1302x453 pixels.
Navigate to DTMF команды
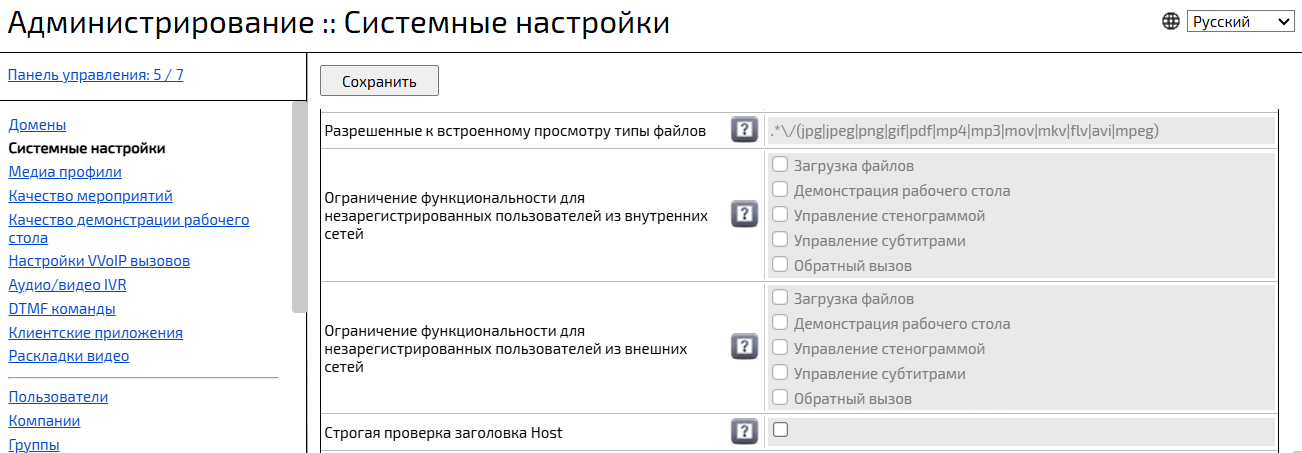pyautogui.click(x=62, y=309)
